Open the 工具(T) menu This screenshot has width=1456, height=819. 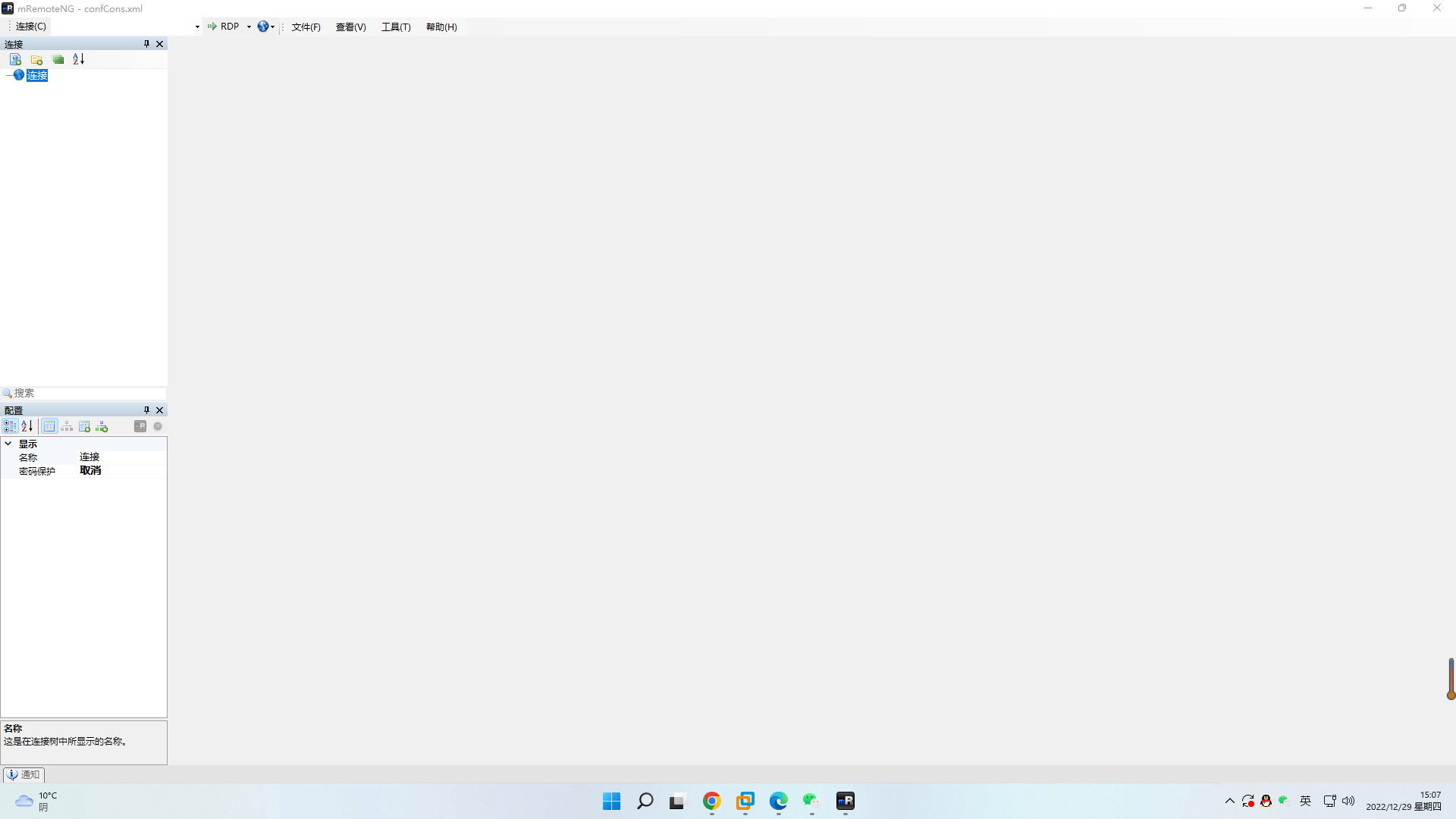tap(396, 27)
